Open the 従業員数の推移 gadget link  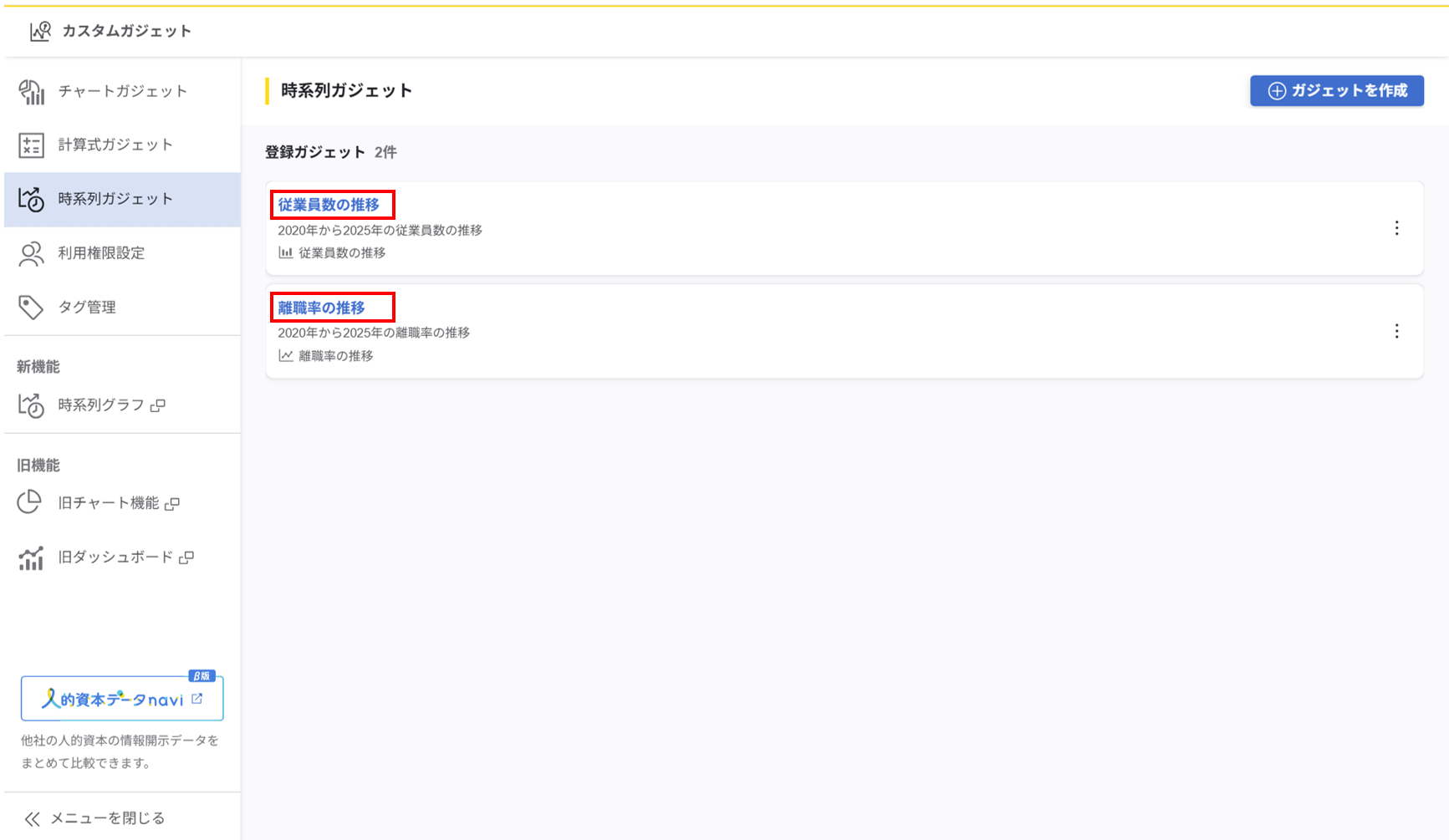tap(329, 205)
